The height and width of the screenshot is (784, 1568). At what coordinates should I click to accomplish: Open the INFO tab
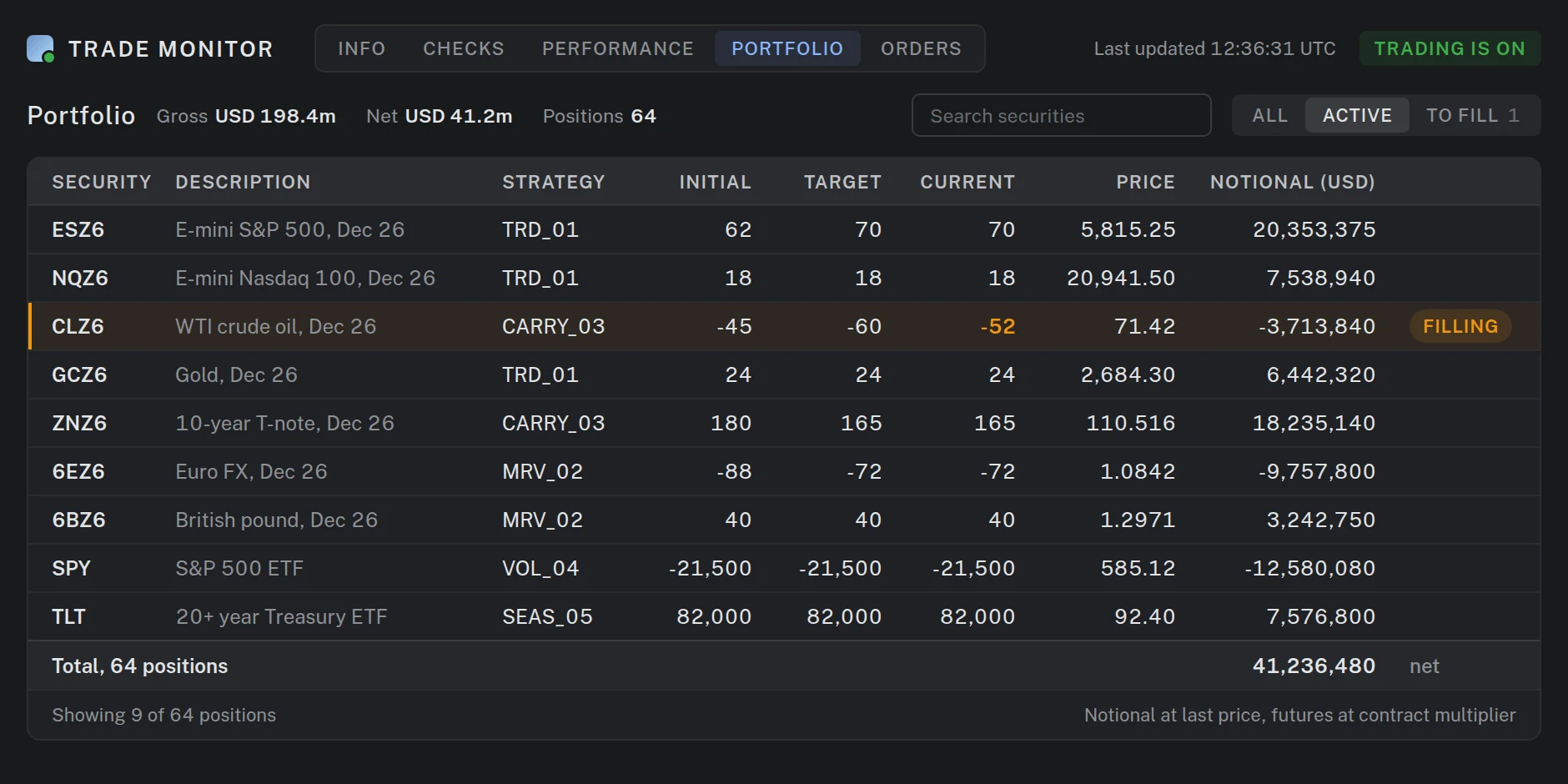[x=362, y=48]
